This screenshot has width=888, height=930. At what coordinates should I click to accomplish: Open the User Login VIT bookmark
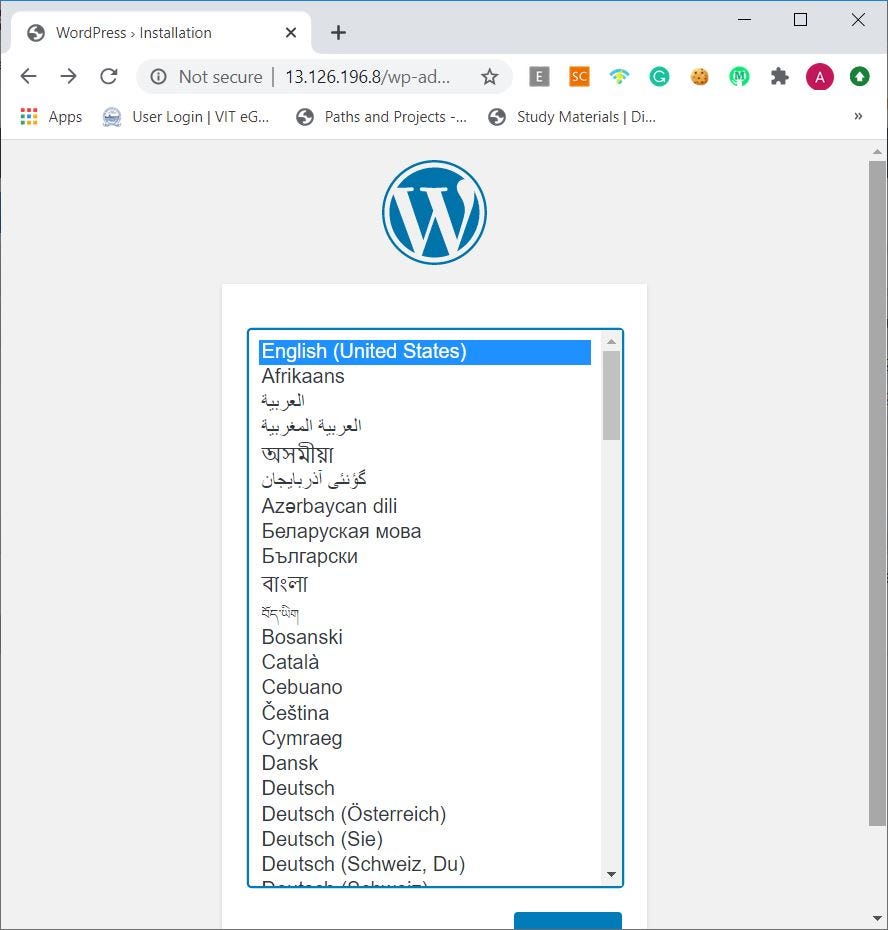click(x=186, y=117)
